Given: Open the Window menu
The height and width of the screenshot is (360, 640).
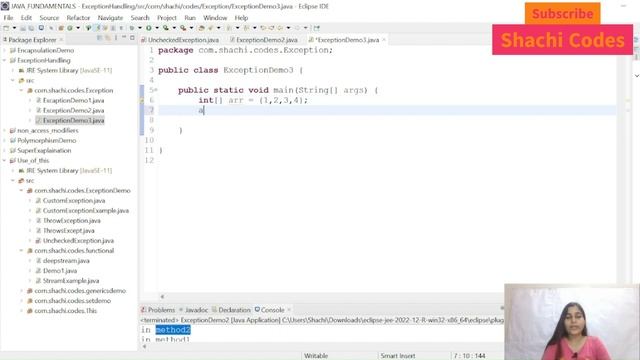Looking at the screenshot, I should point(215,18).
